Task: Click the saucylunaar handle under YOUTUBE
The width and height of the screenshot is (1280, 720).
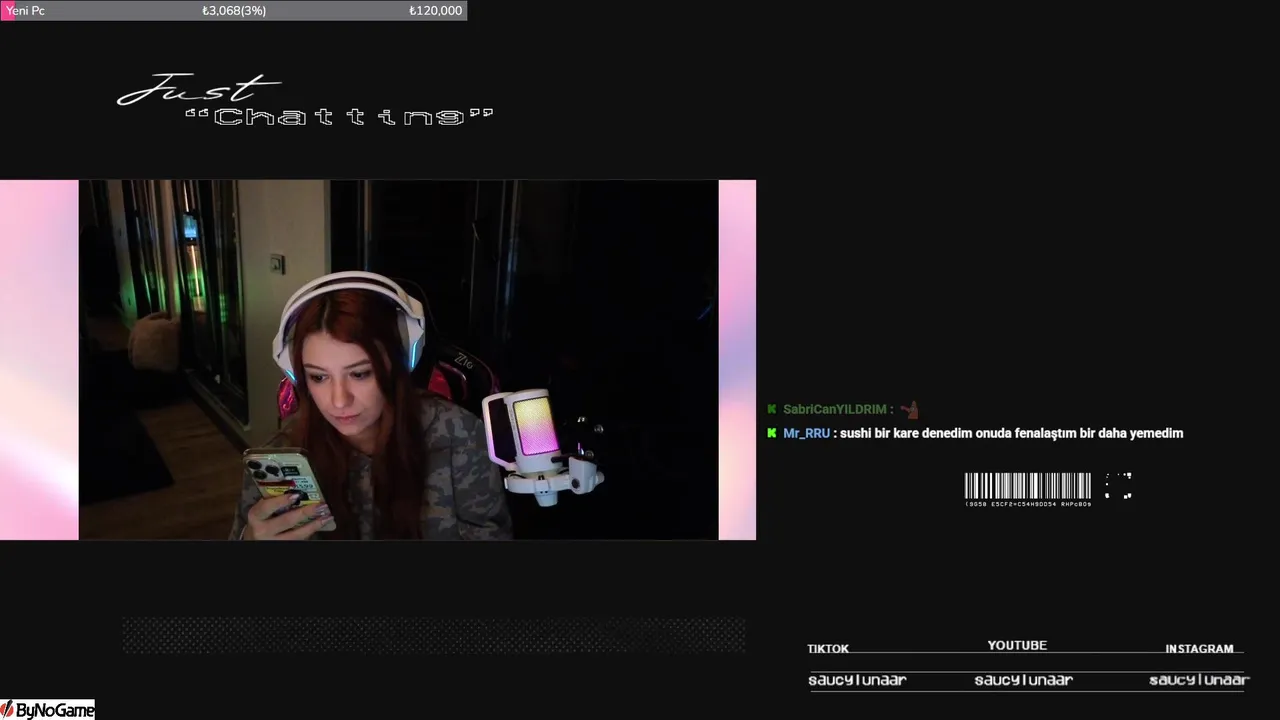Action: (x=1023, y=680)
